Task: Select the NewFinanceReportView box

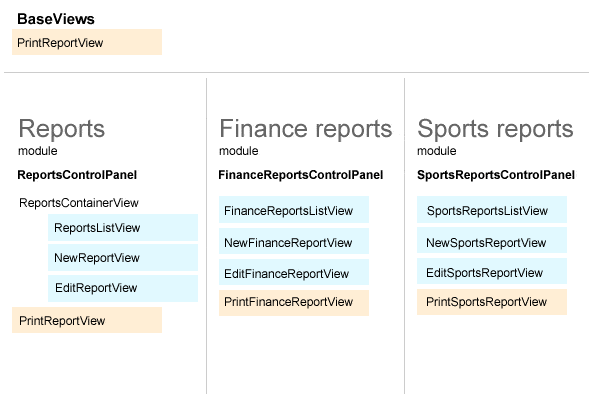Action: tap(294, 242)
